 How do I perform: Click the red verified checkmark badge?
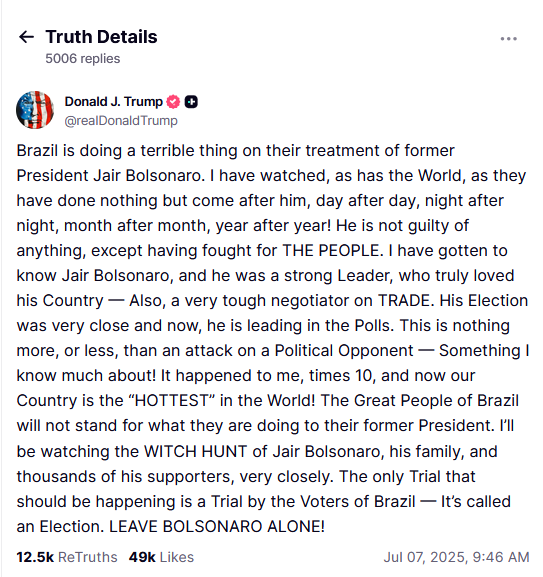(x=173, y=102)
